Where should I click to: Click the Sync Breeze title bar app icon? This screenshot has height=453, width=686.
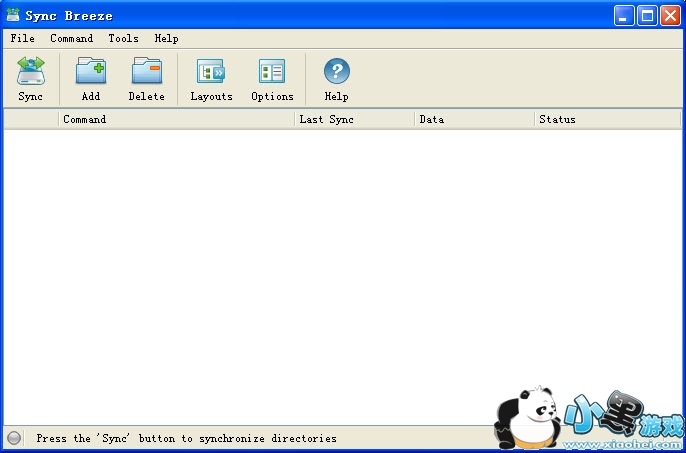13,15
